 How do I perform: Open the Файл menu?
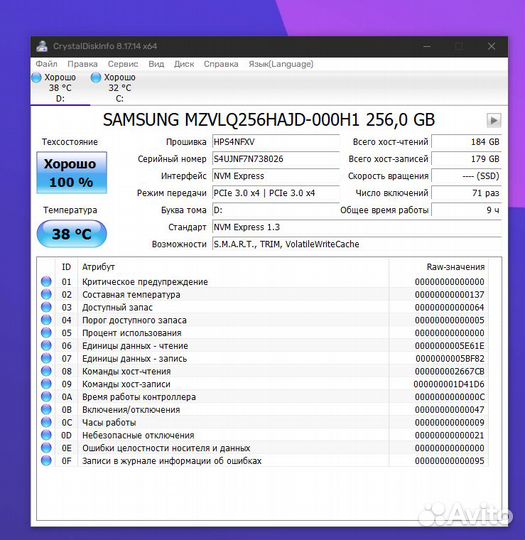[47, 64]
